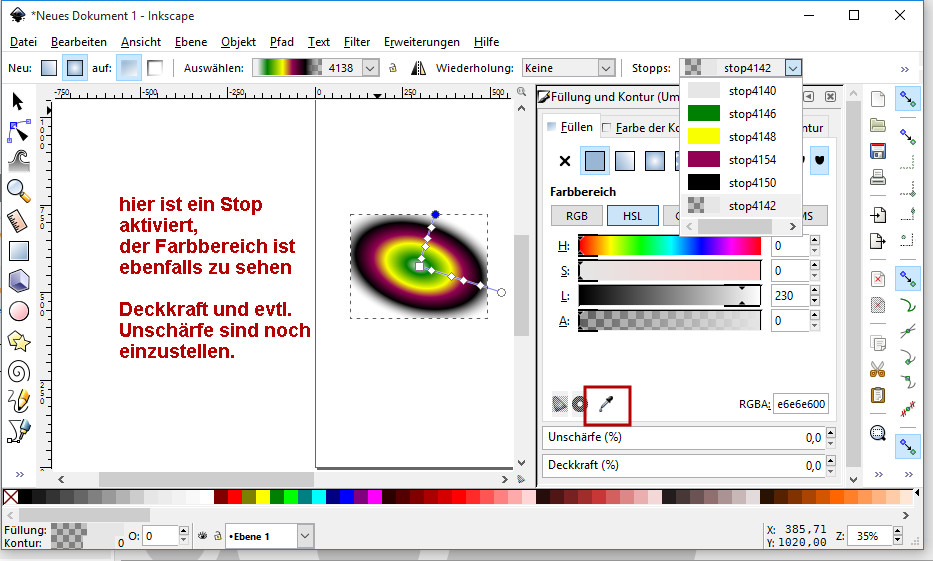Toggle the layer lock icon
Viewport: 933px width, 561px height.
(x=215, y=536)
